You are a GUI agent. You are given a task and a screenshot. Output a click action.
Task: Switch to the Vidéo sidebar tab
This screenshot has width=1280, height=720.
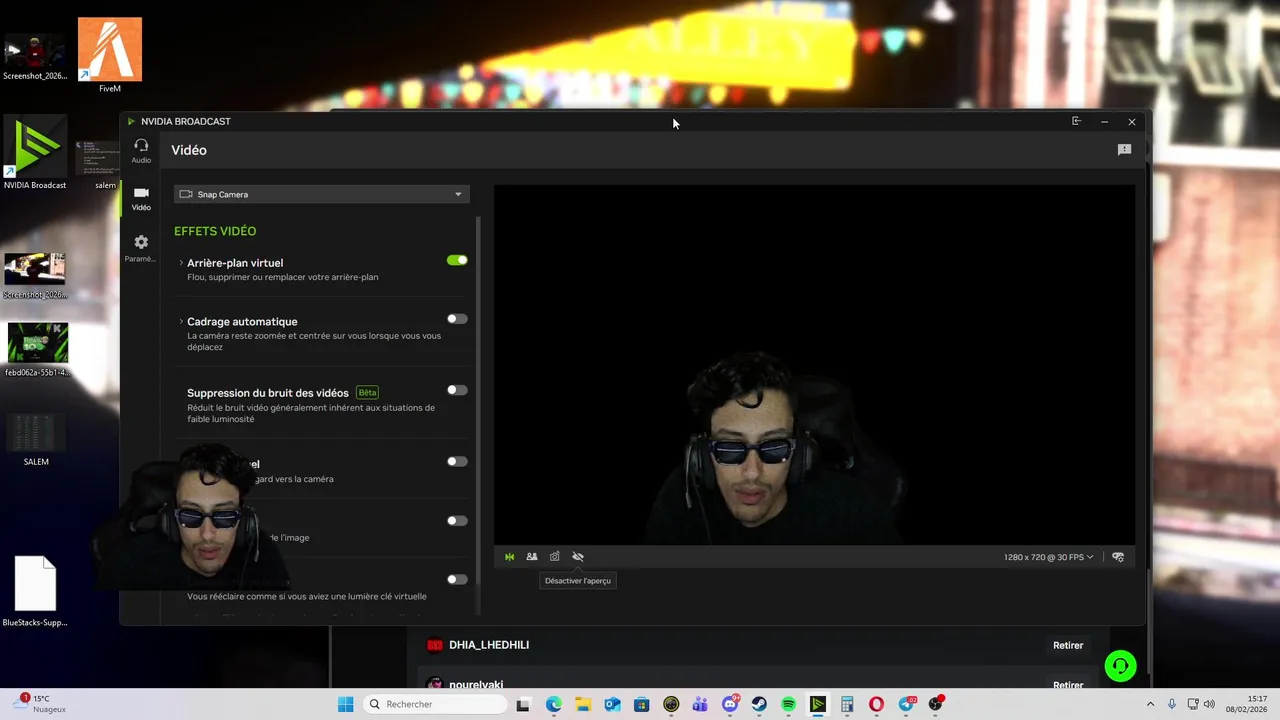pyautogui.click(x=141, y=198)
